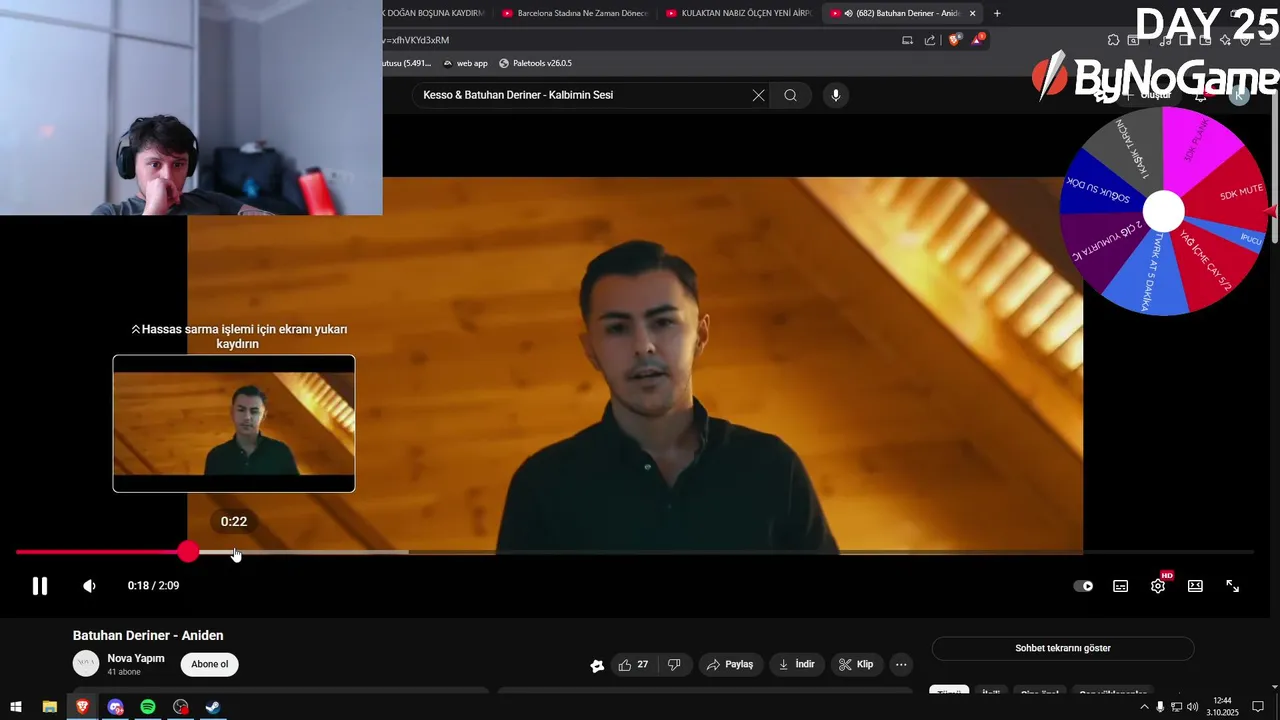Switch to DOĞAN BOŞUNA KAYDIRM tab
The height and width of the screenshot is (720, 1280).
tap(434, 13)
